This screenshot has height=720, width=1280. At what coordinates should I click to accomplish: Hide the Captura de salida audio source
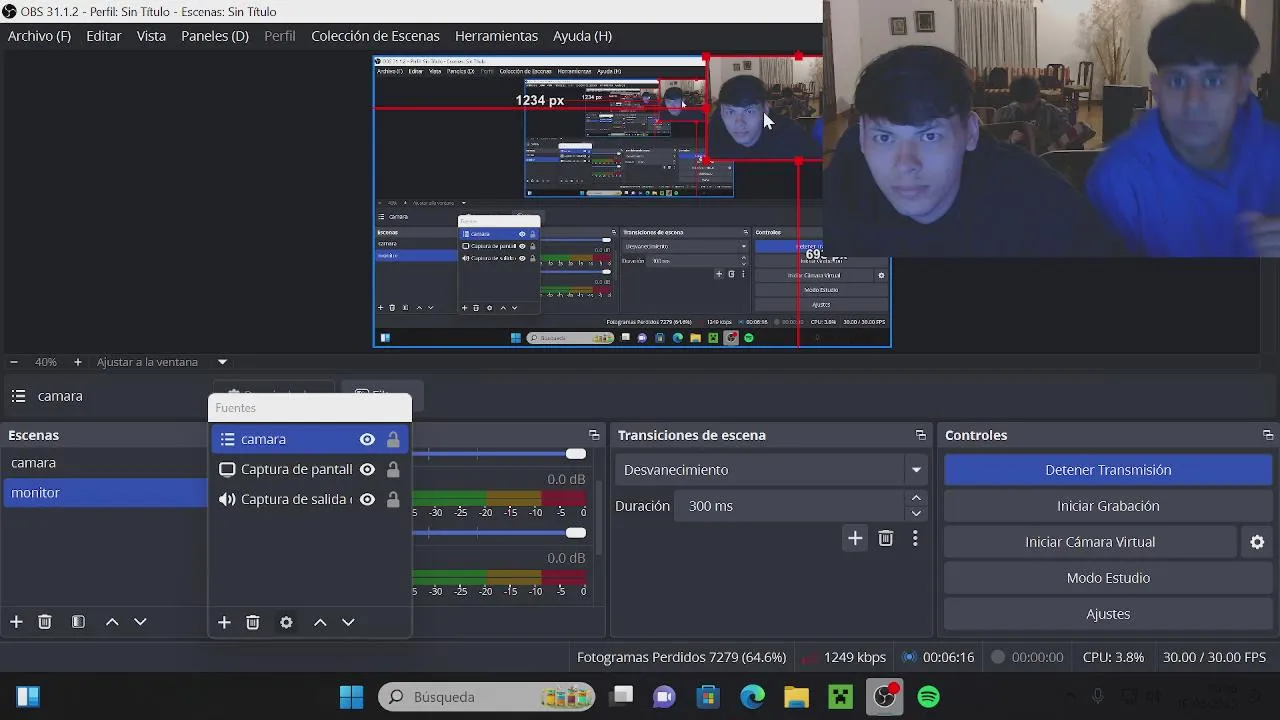(x=367, y=499)
